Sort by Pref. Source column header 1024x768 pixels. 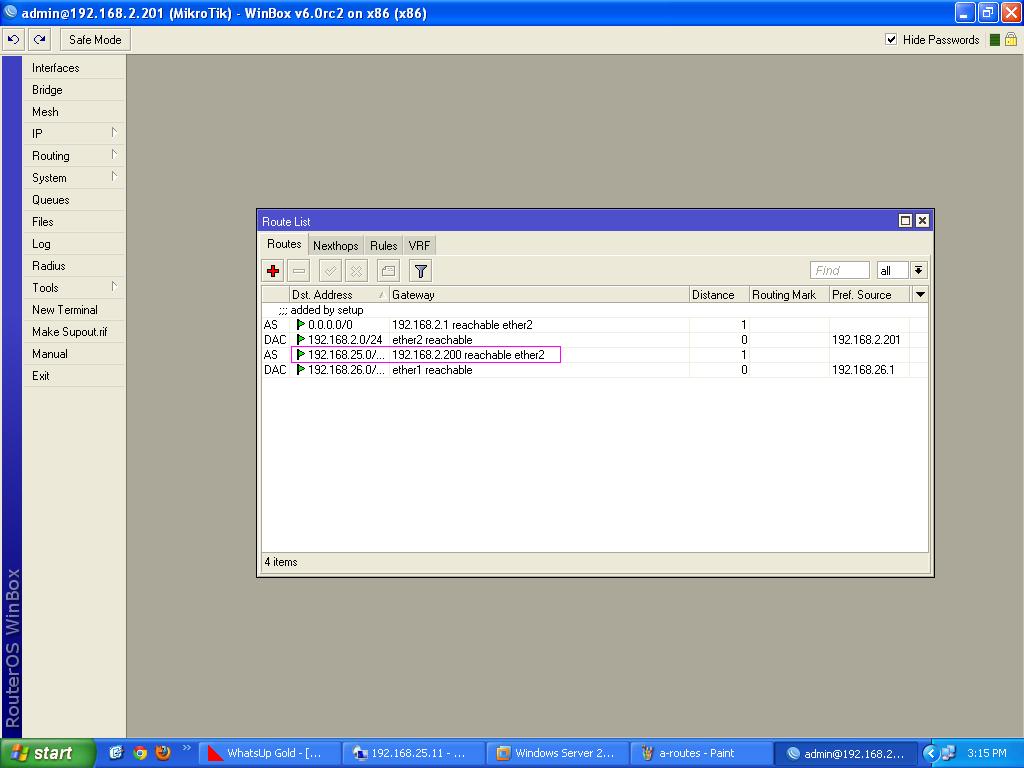coord(869,295)
